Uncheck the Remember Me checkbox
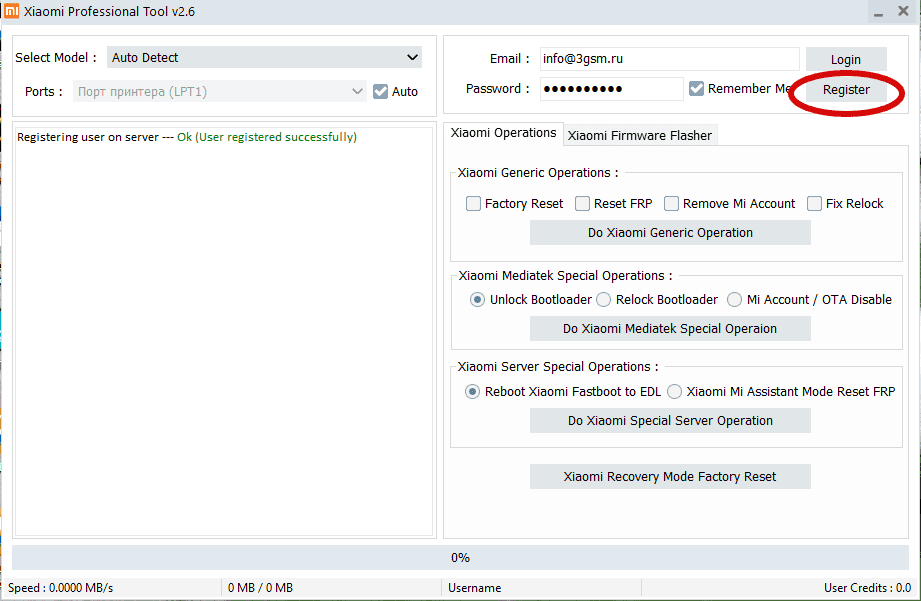921x601 pixels. point(696,89)
